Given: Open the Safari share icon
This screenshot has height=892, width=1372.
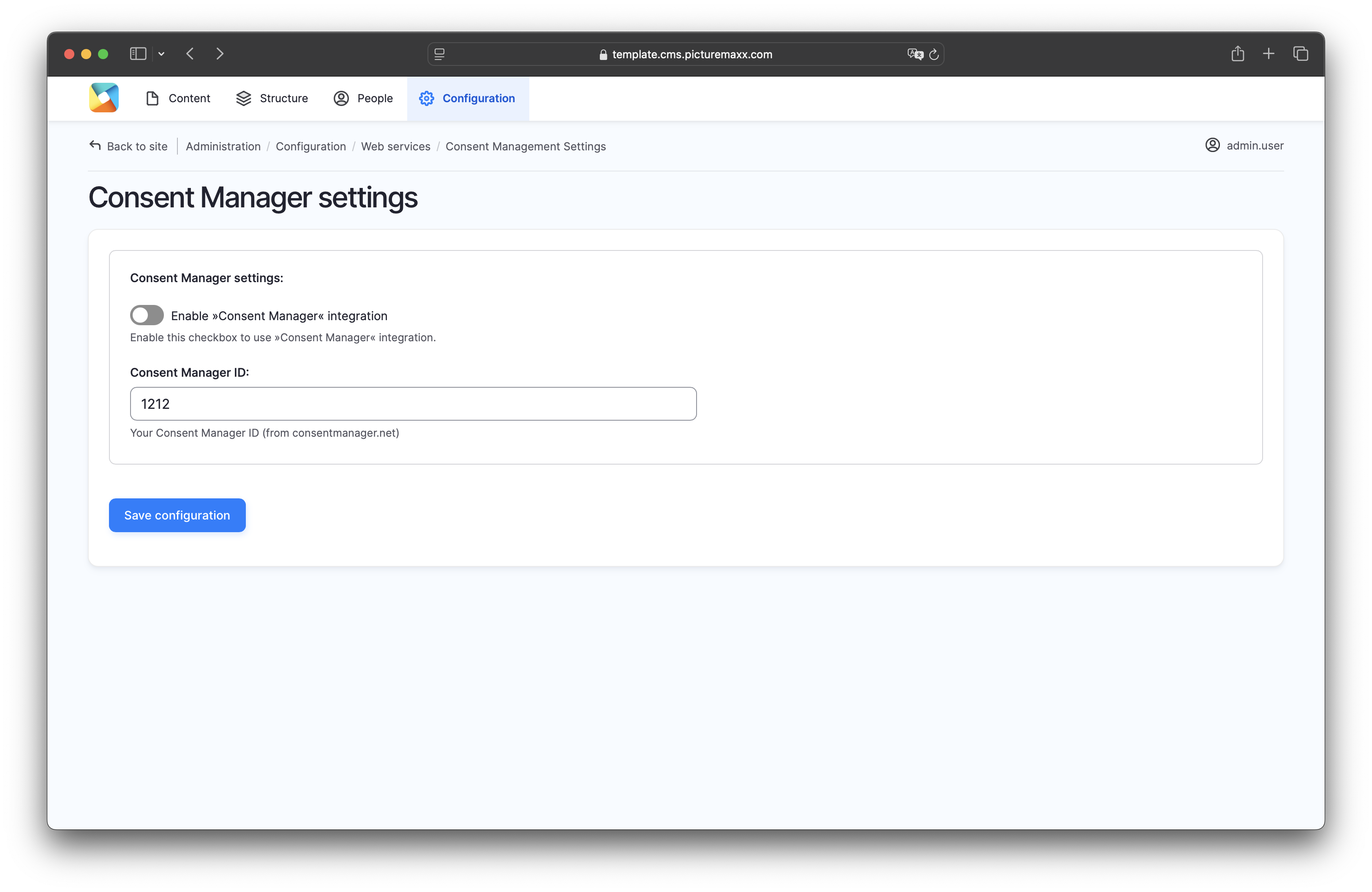Looking at the screenshot, I should pyautogui.click(x=1238, y=54).
